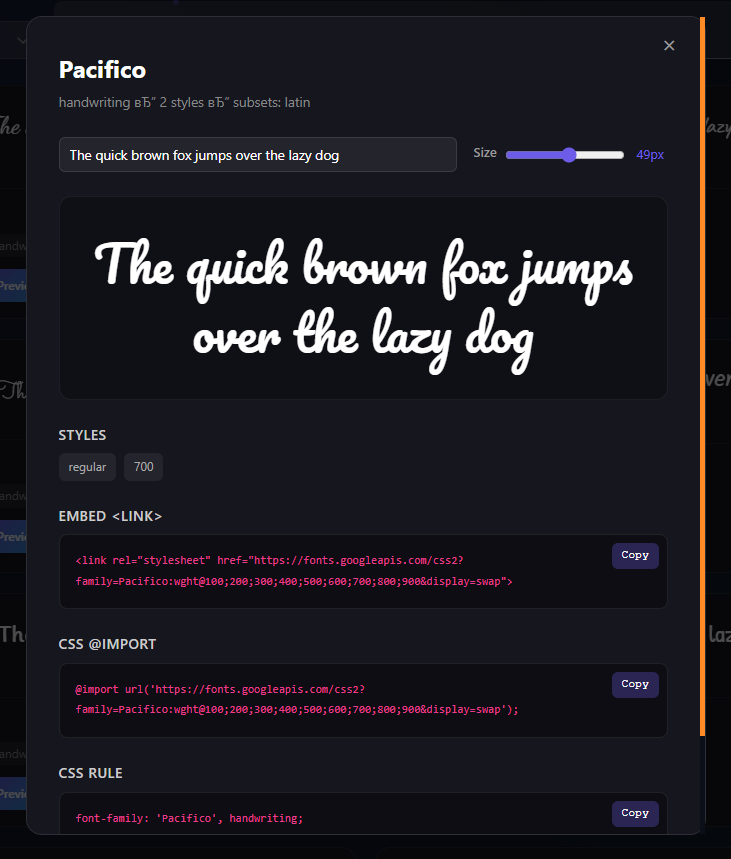Select the regular style chip
Image resolution: width=731 pixels, height=859 pixels.
[x=87, y=467]
